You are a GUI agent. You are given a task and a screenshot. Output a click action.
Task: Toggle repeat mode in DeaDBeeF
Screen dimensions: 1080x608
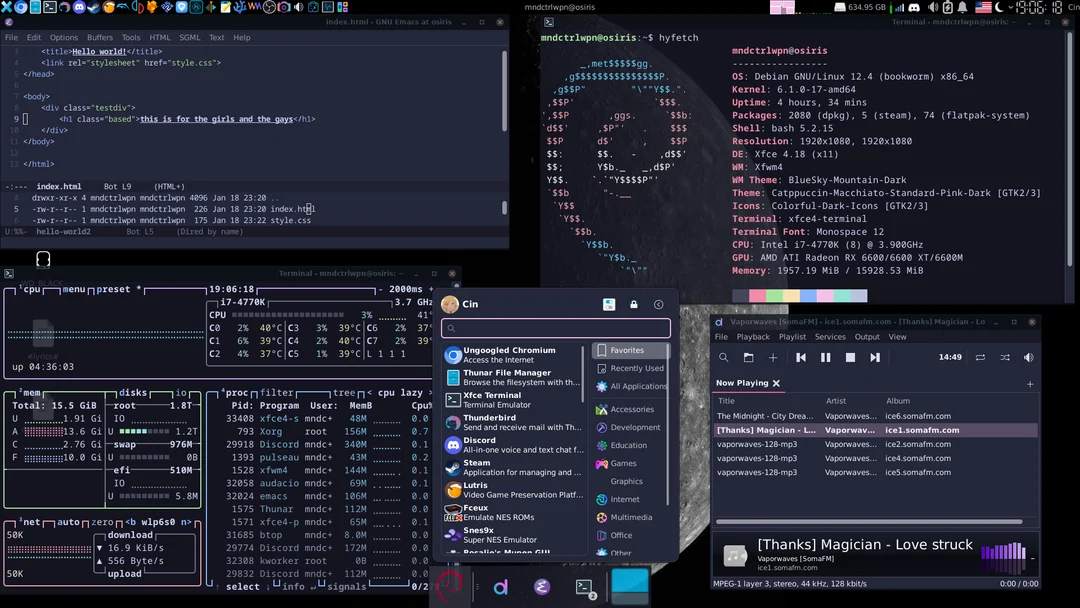pos(981,357)
